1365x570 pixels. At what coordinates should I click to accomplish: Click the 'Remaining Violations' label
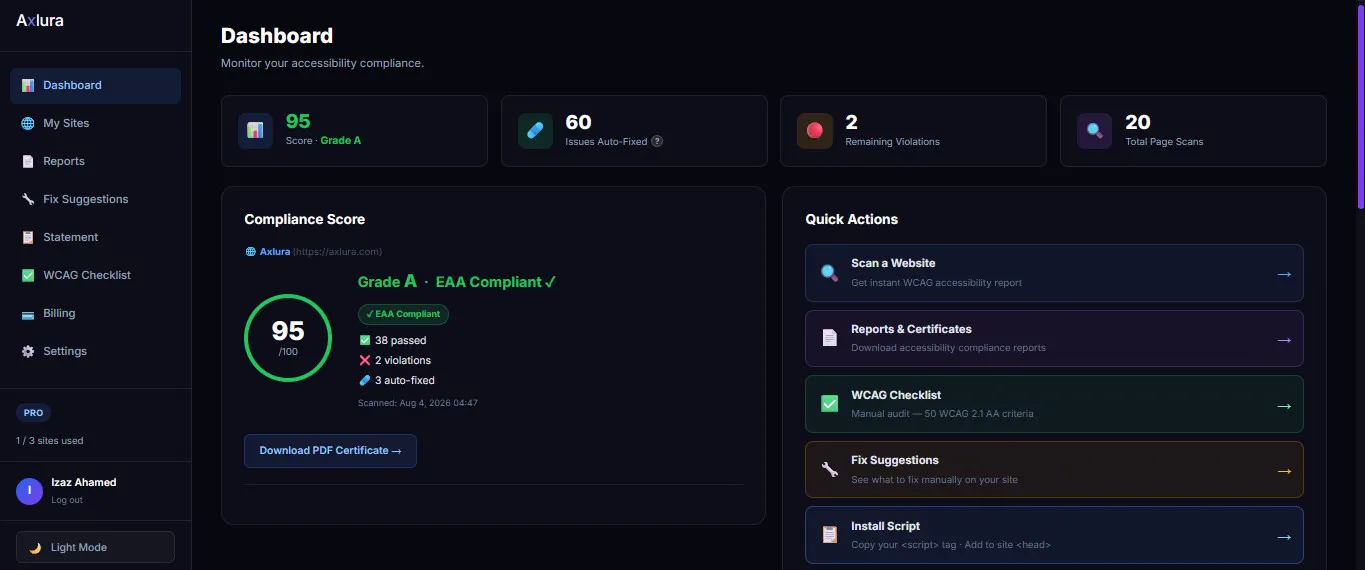tap(892, 142)
